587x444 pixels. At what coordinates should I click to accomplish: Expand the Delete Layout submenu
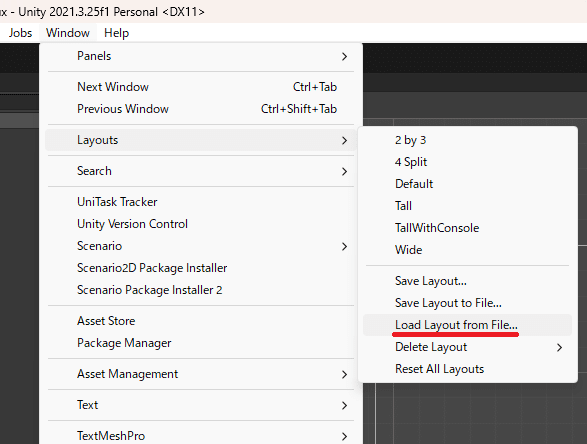pyautogui.click(x=467, y=347)
